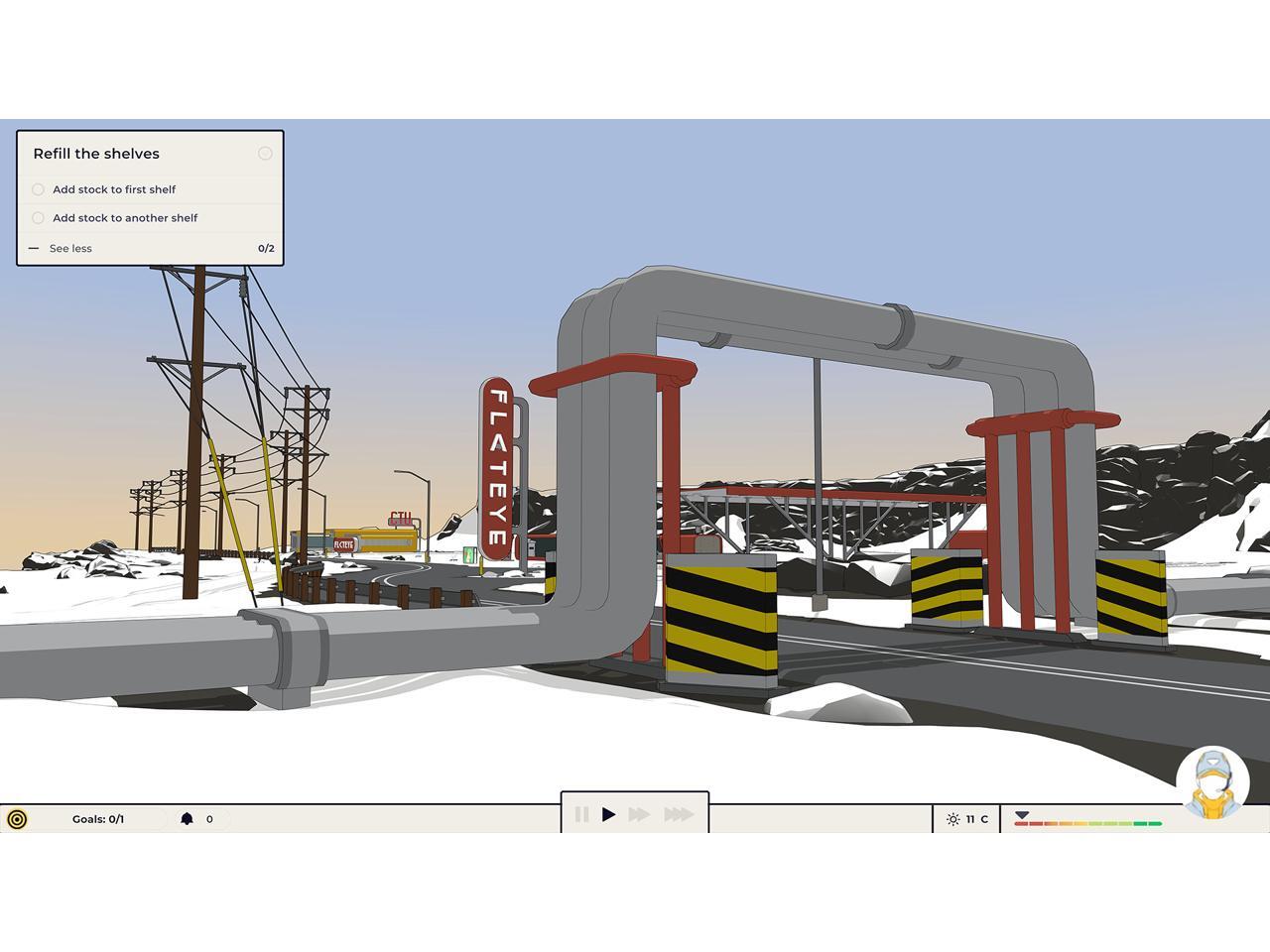Click the 'Refill the shelves' title
This screenshot has width=1270, height=952.
96,154
